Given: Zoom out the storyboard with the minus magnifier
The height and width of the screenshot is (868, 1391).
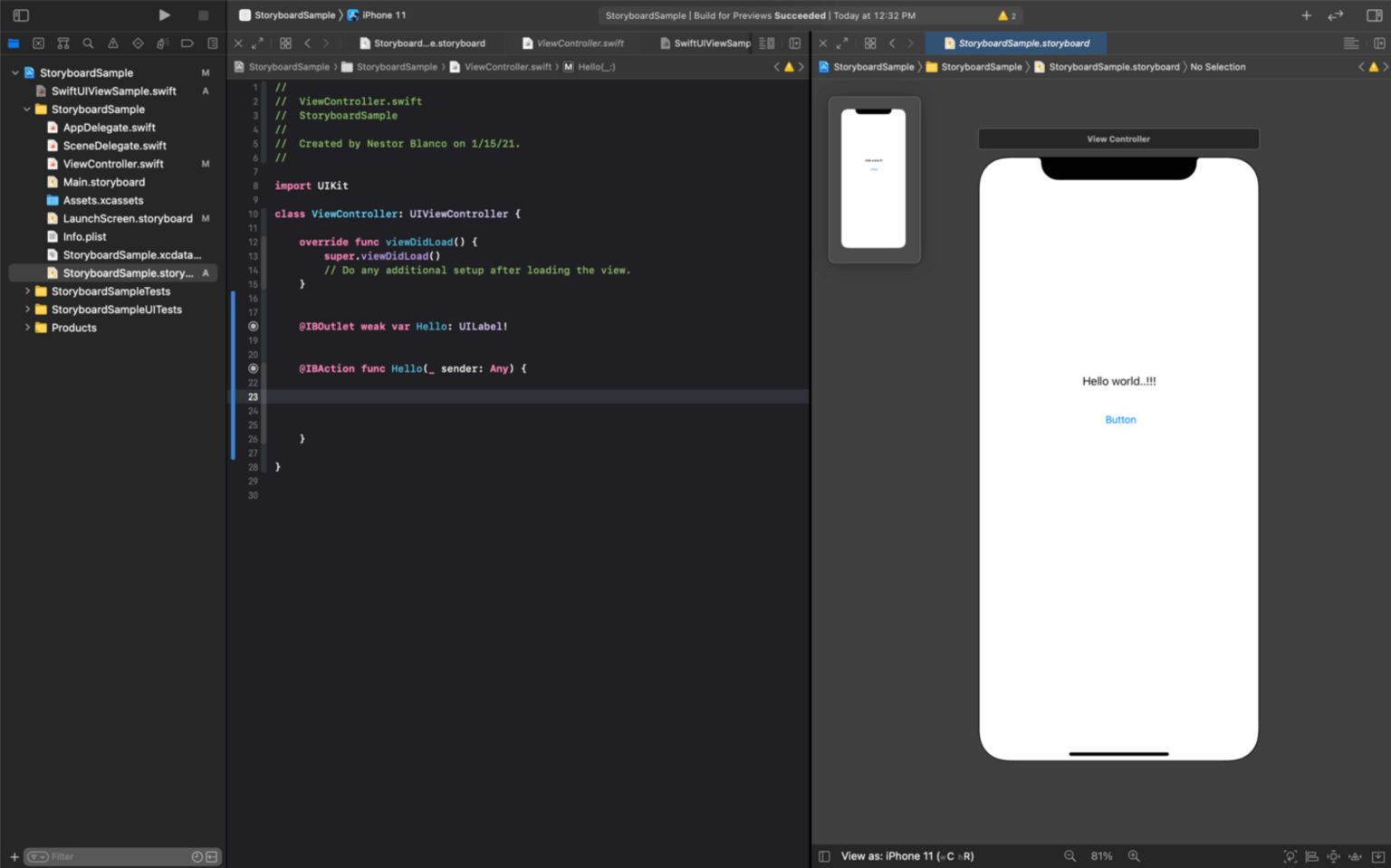Looking at the screenshot, I should coord(1070,855).
